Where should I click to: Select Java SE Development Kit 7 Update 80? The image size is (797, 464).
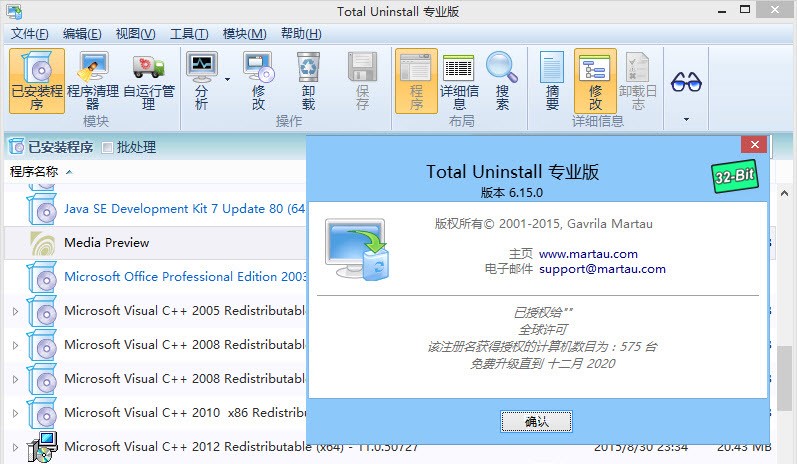(x=184, y=209)
